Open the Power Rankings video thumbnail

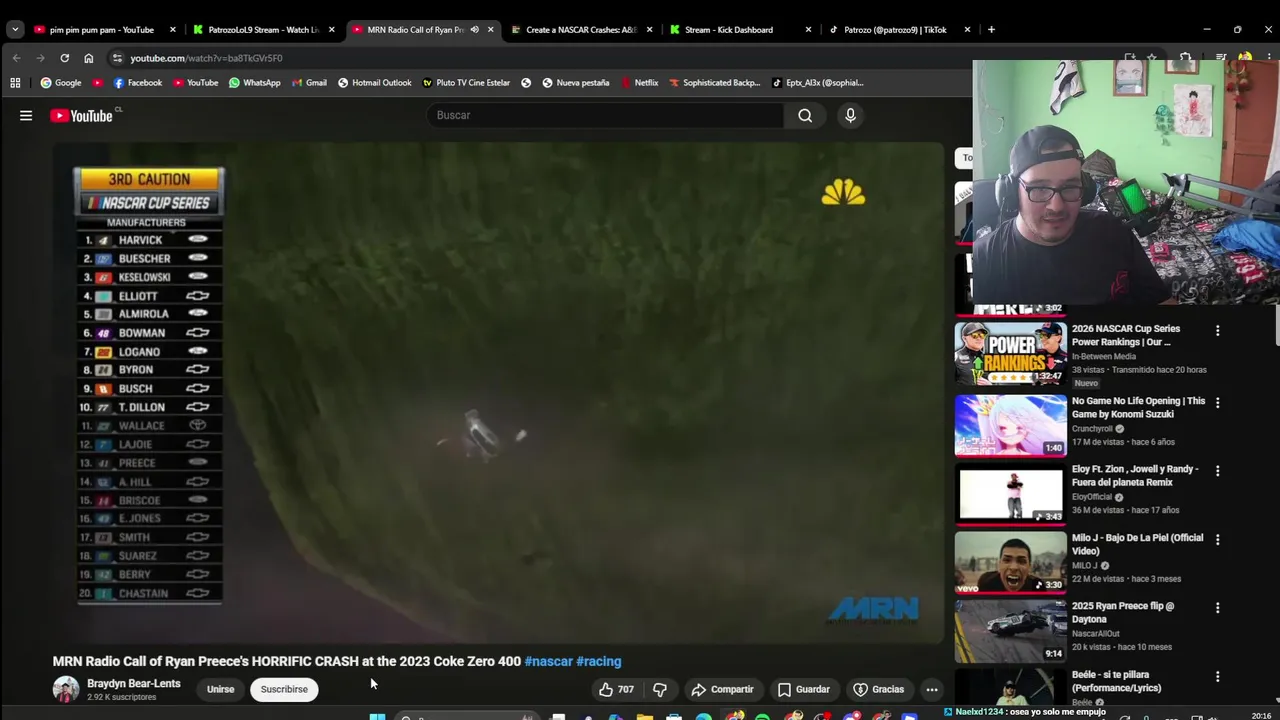[x=1010, y=353]
